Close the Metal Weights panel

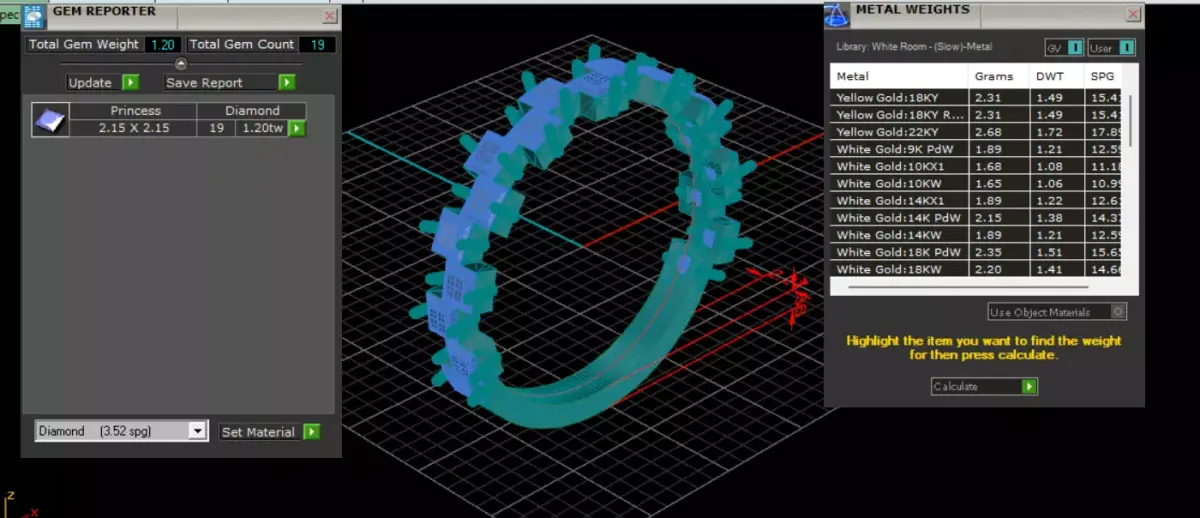coord(1133,15)
